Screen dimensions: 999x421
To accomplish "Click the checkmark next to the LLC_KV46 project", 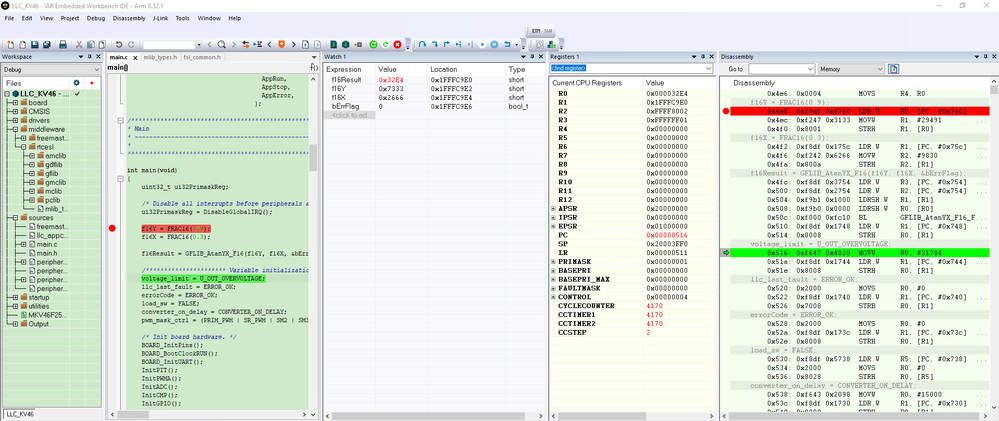I will tap(76, 94).
